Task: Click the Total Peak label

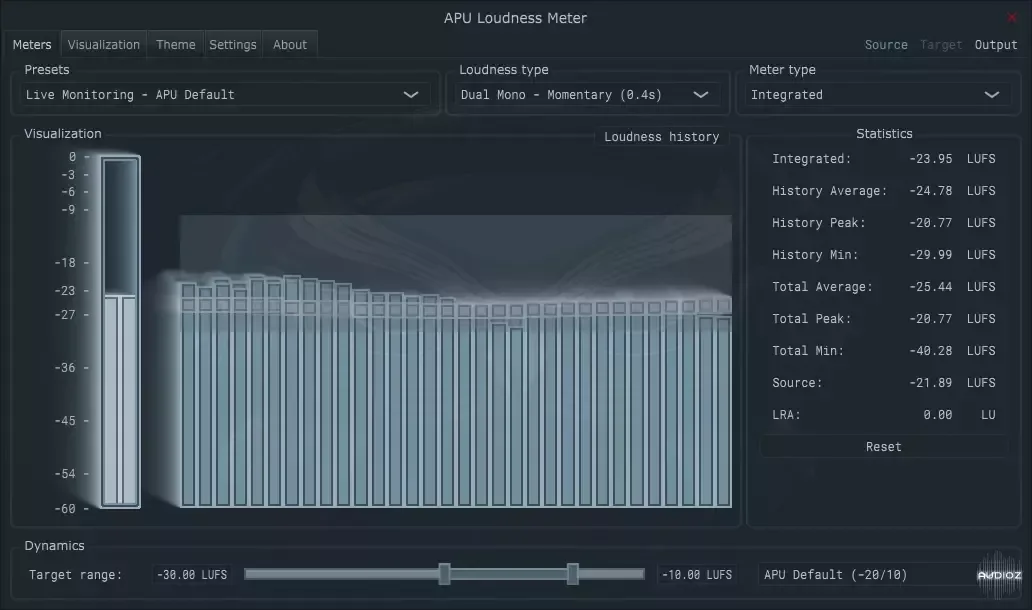Action: pyautogui.click(x=812, y=318)
